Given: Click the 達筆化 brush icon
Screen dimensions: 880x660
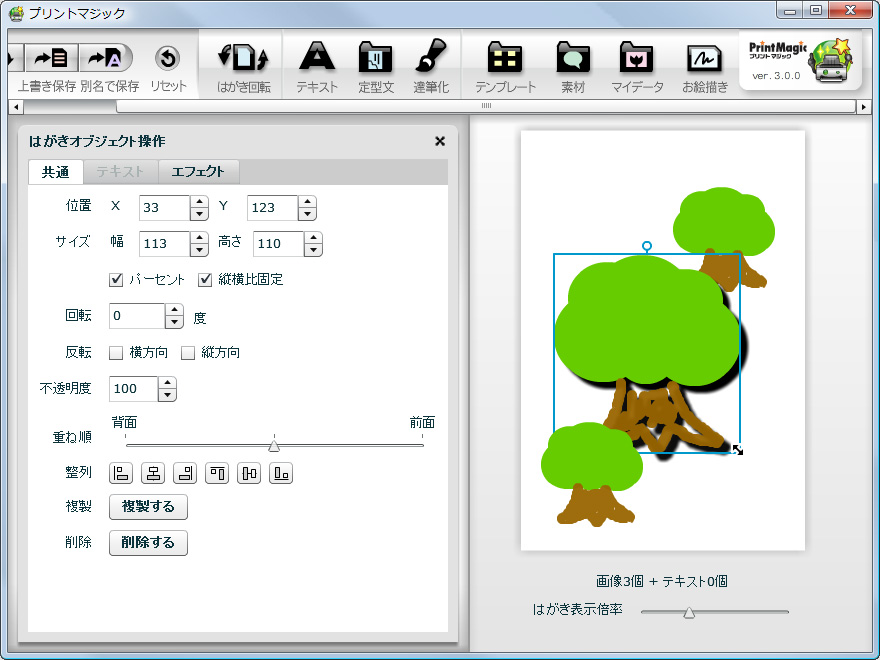Looking at the screenshot, I should click(x=430, y=62).
